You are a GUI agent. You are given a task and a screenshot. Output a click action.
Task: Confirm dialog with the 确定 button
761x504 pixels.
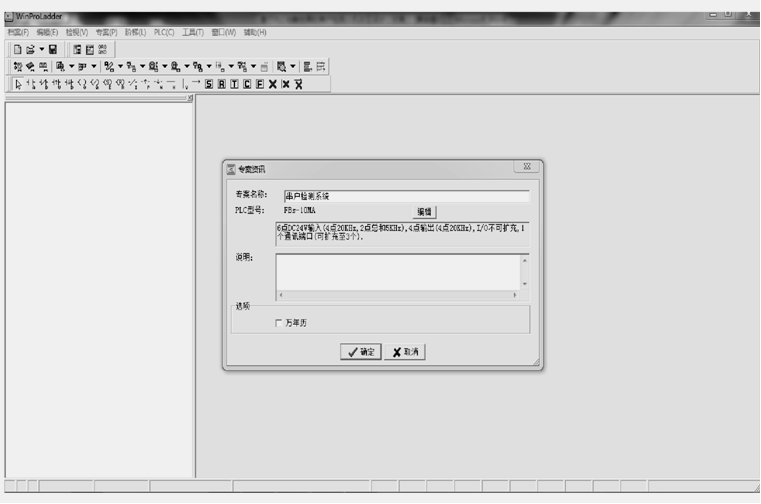361,352
